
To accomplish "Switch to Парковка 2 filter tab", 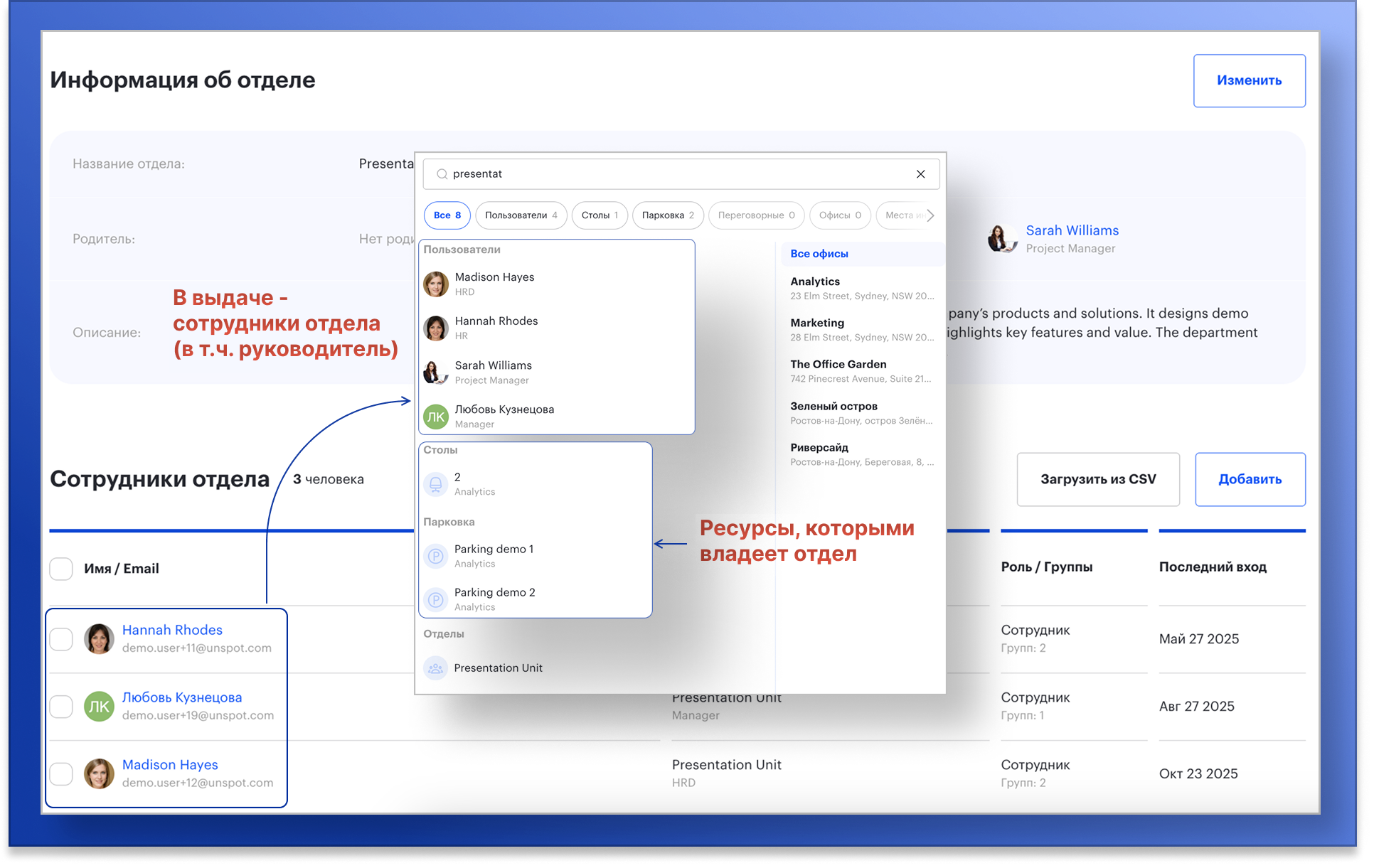I will pyautogui.click(x=667, y=215).
